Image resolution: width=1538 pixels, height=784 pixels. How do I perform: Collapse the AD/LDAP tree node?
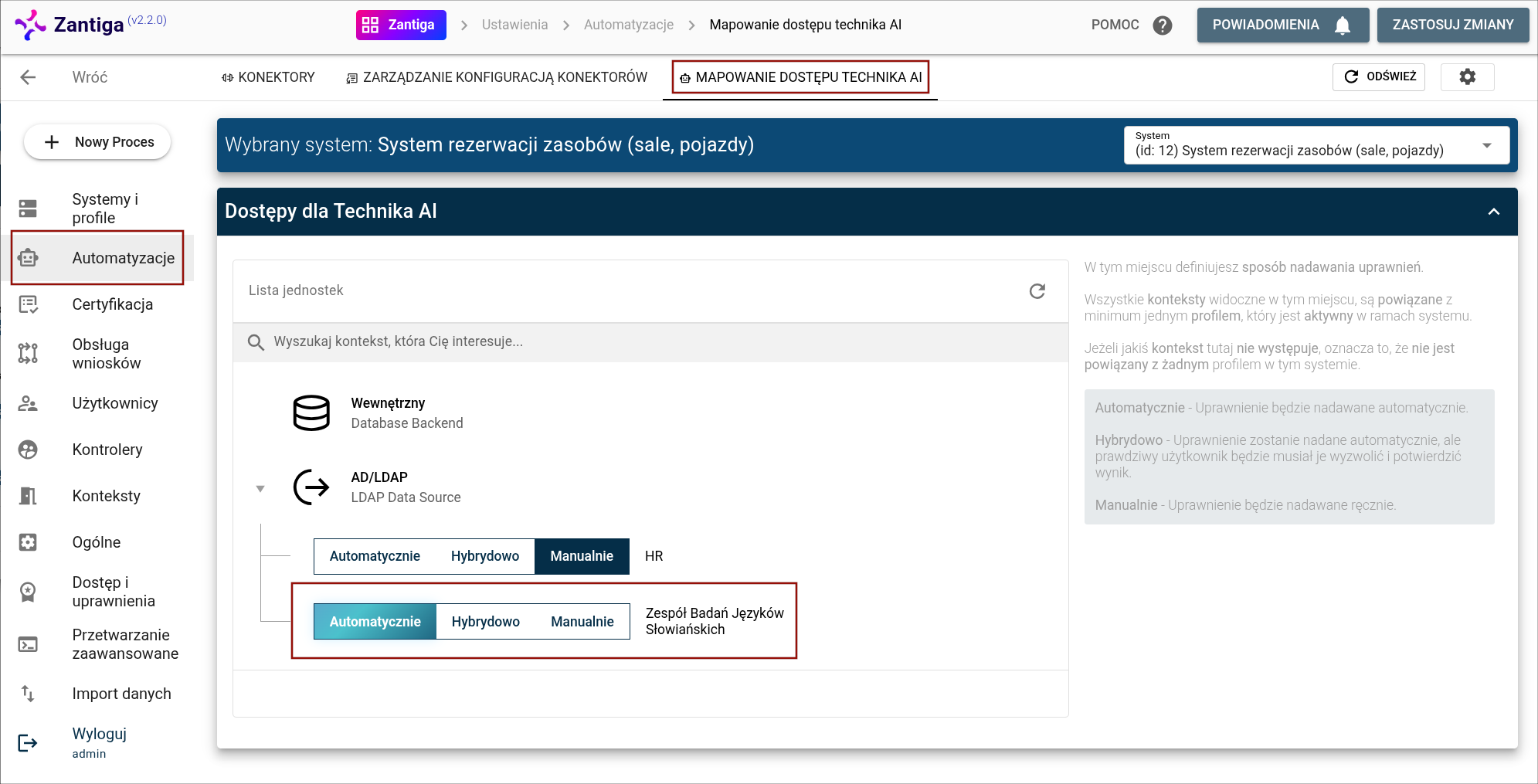coord(260,488)
